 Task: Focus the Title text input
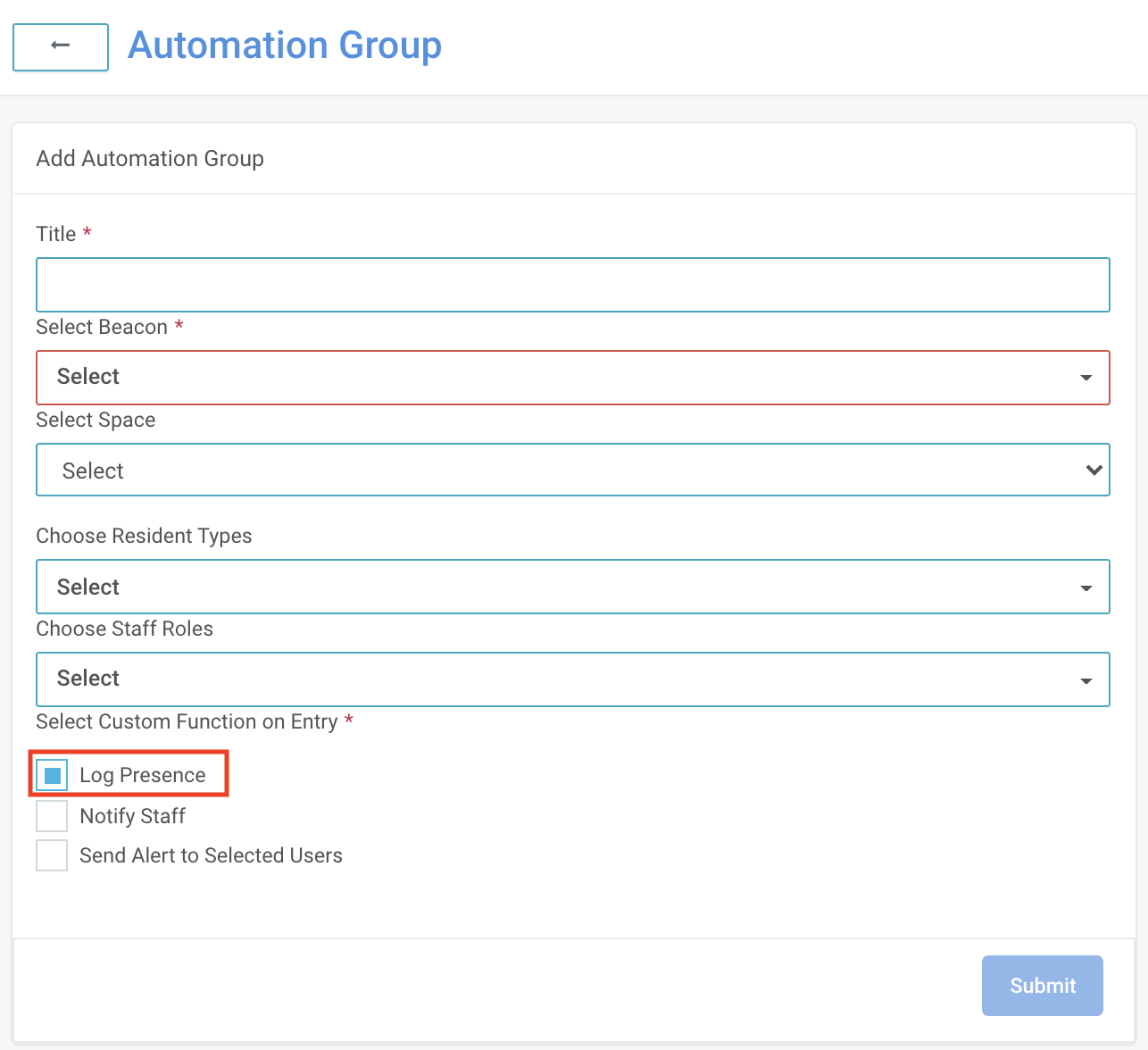(x=572, y=285)
